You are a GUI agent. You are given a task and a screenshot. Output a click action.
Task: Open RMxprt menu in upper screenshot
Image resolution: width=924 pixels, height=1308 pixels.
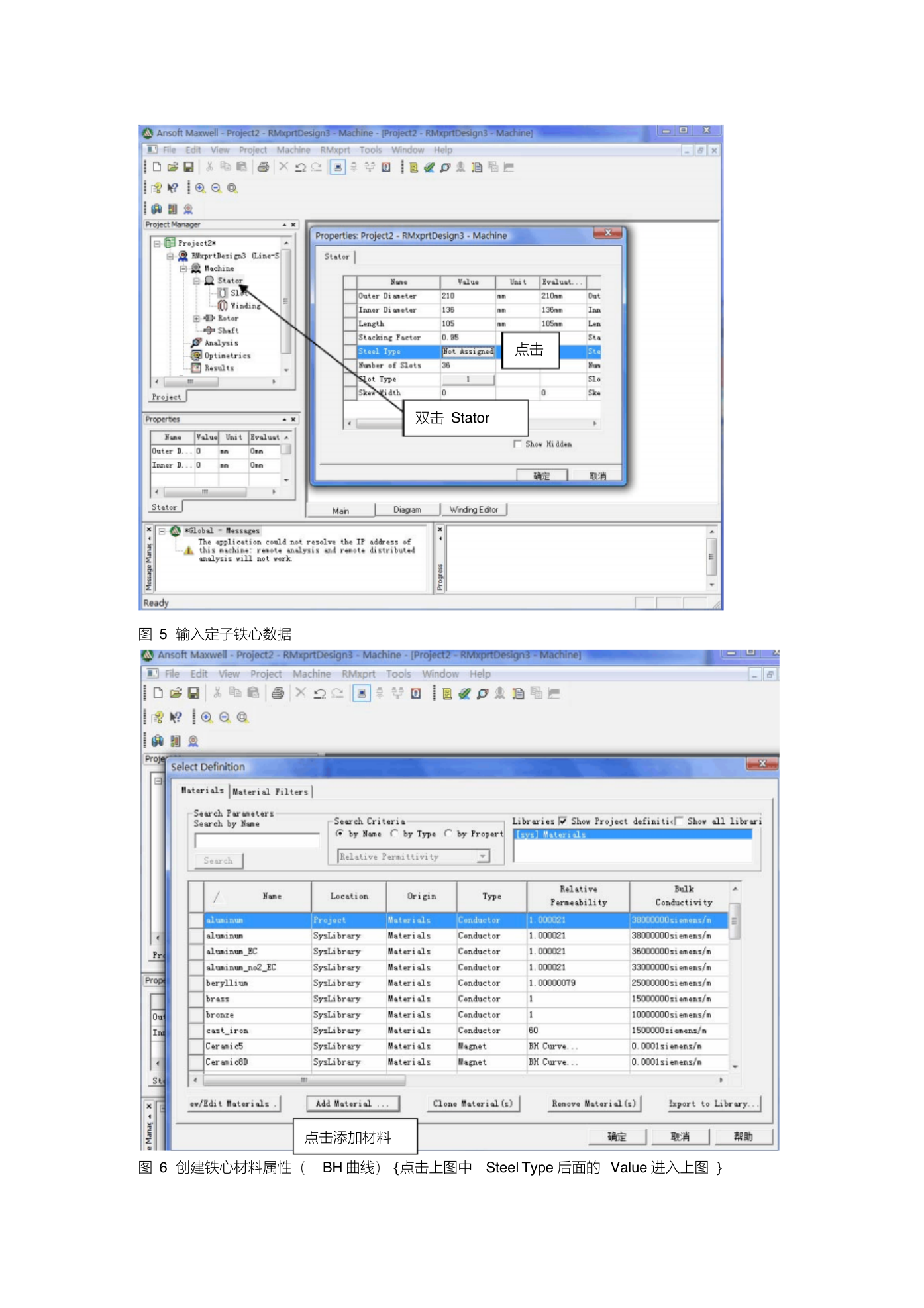point(335,150)
